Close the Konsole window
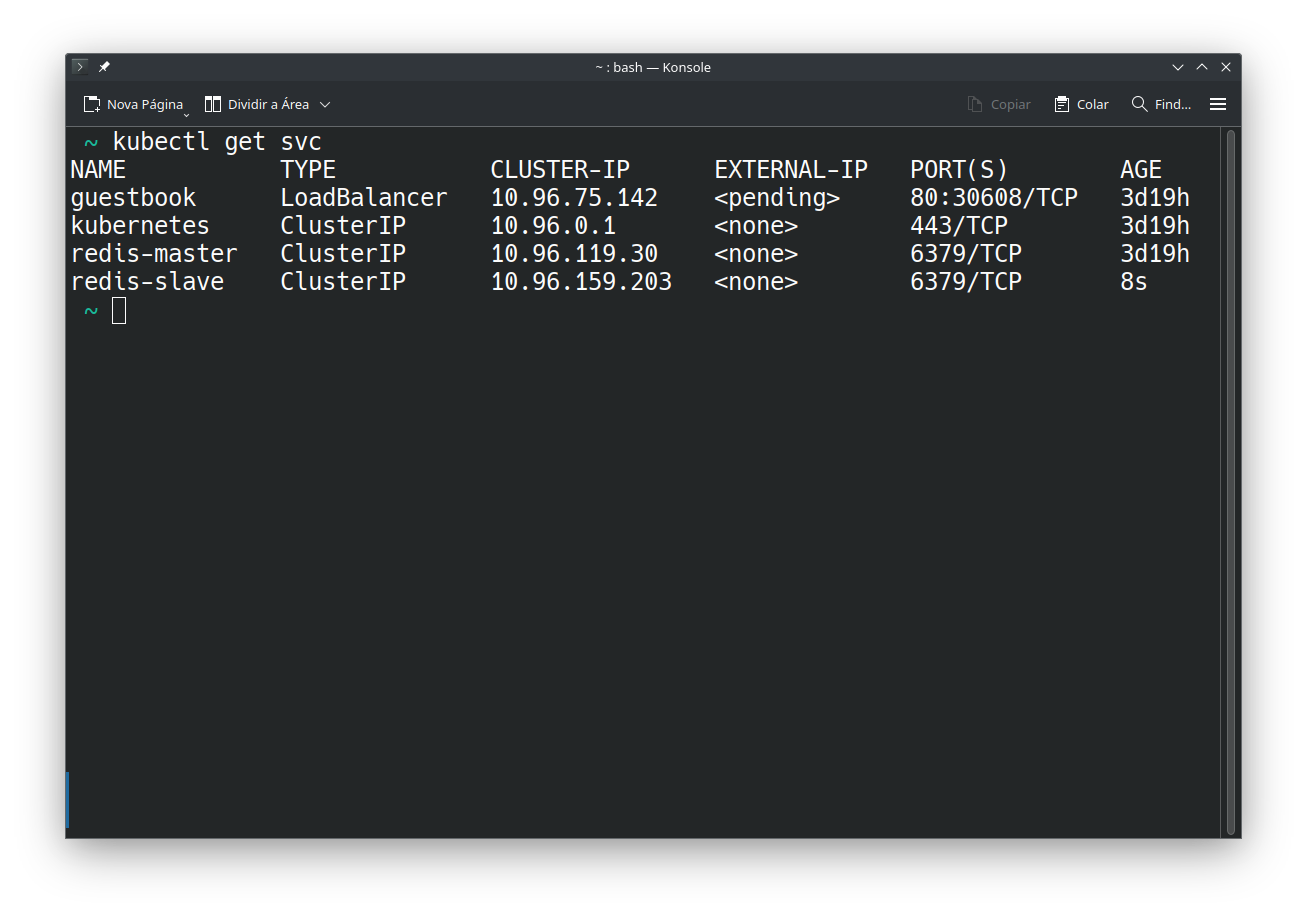1308x917 pixels. pos(1226,67)
